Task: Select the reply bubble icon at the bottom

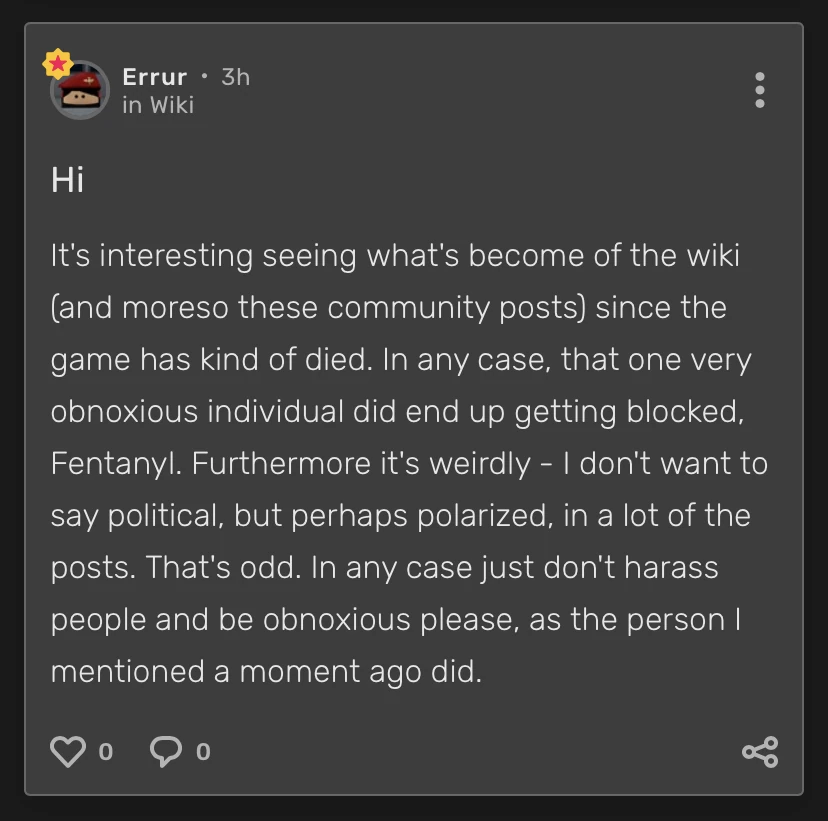Action: (165, 750)
